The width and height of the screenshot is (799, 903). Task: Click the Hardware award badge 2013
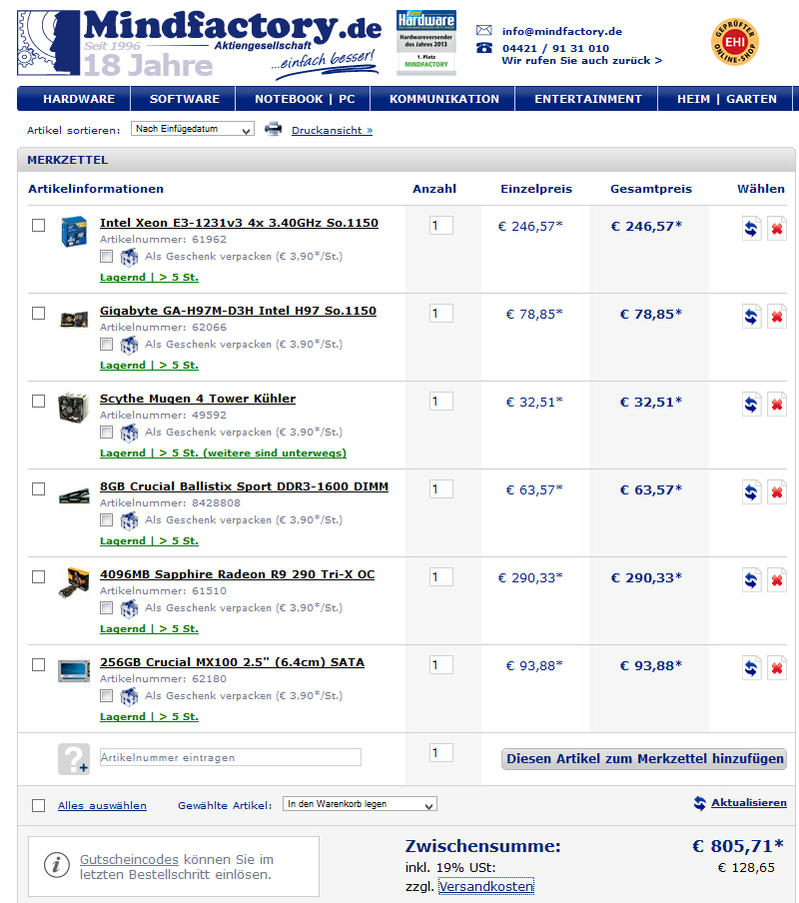pos(426,42)
